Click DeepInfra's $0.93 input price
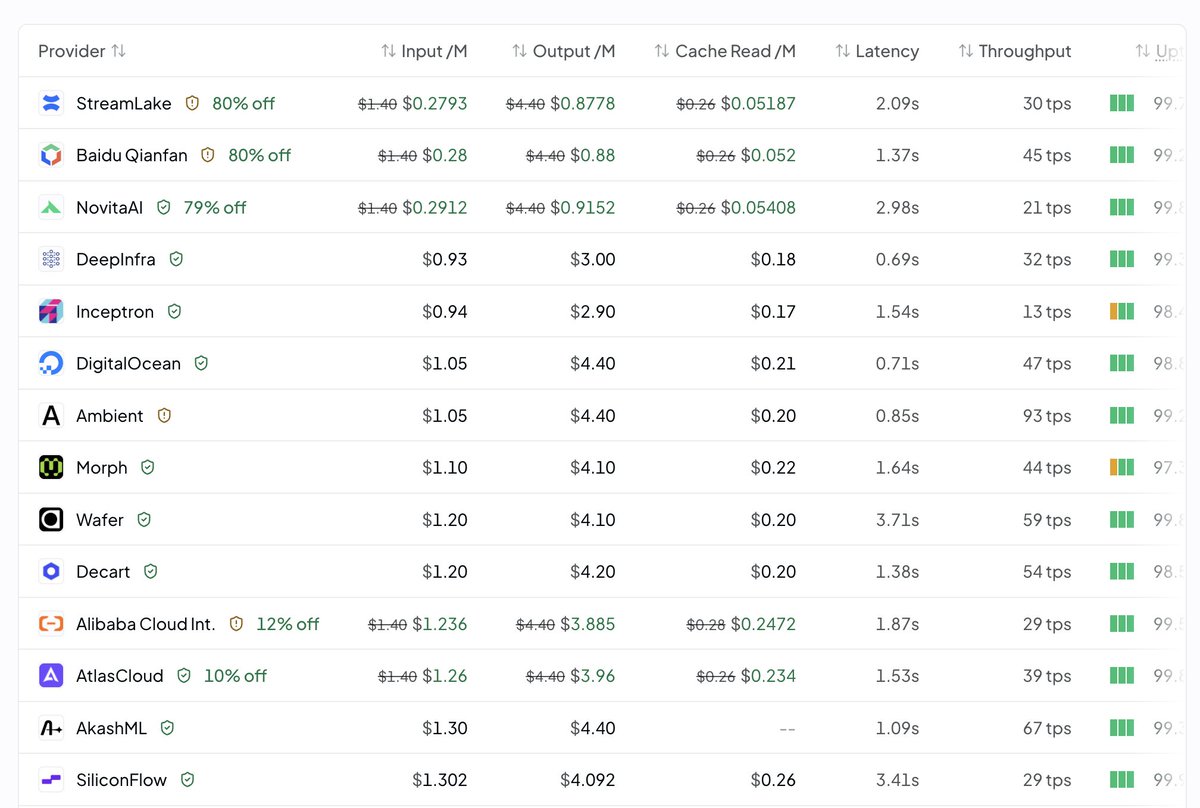Image resolution: width=1200 pixels, height=808 pixels. [x=445, y=259]
